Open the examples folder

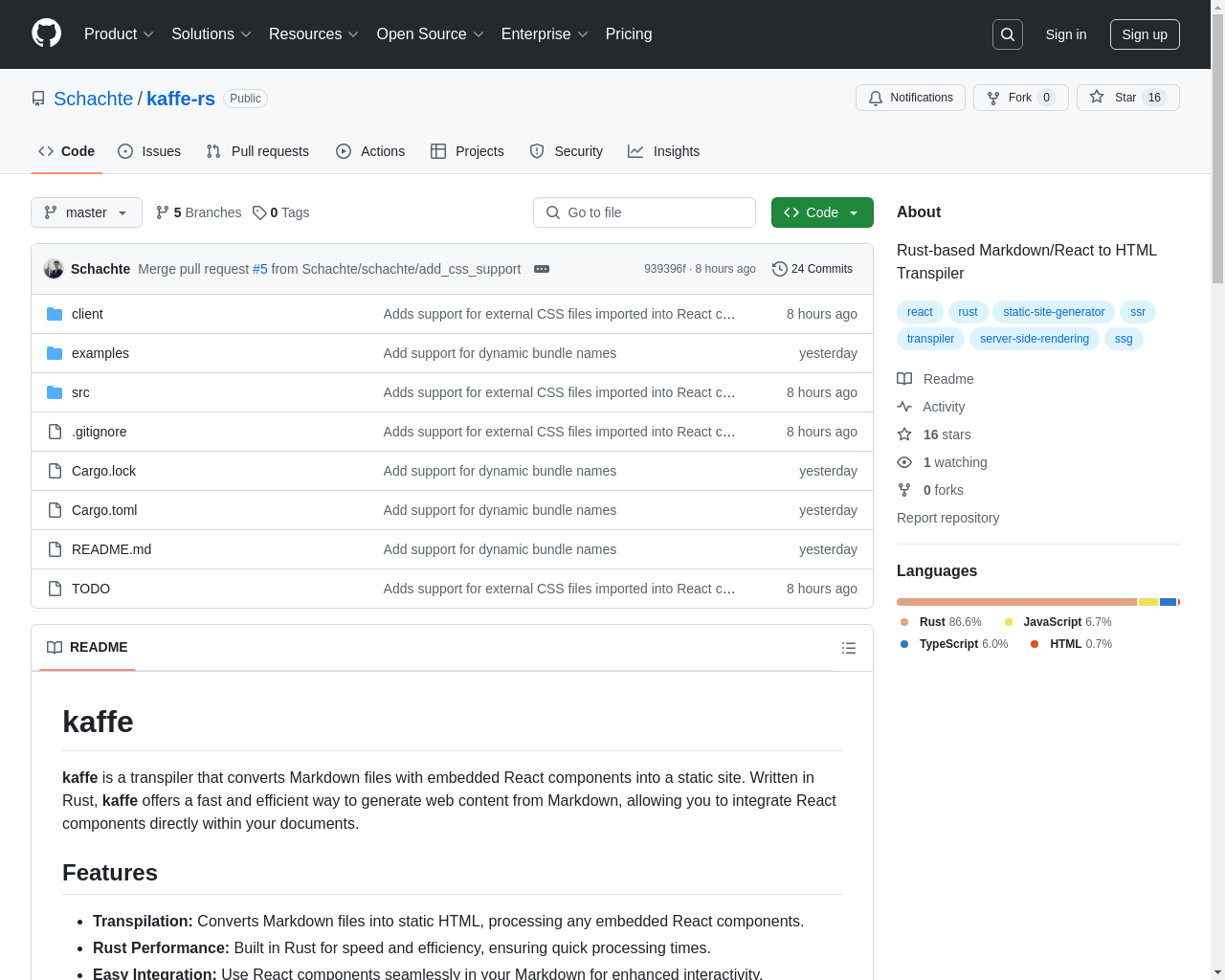[100, 353]
